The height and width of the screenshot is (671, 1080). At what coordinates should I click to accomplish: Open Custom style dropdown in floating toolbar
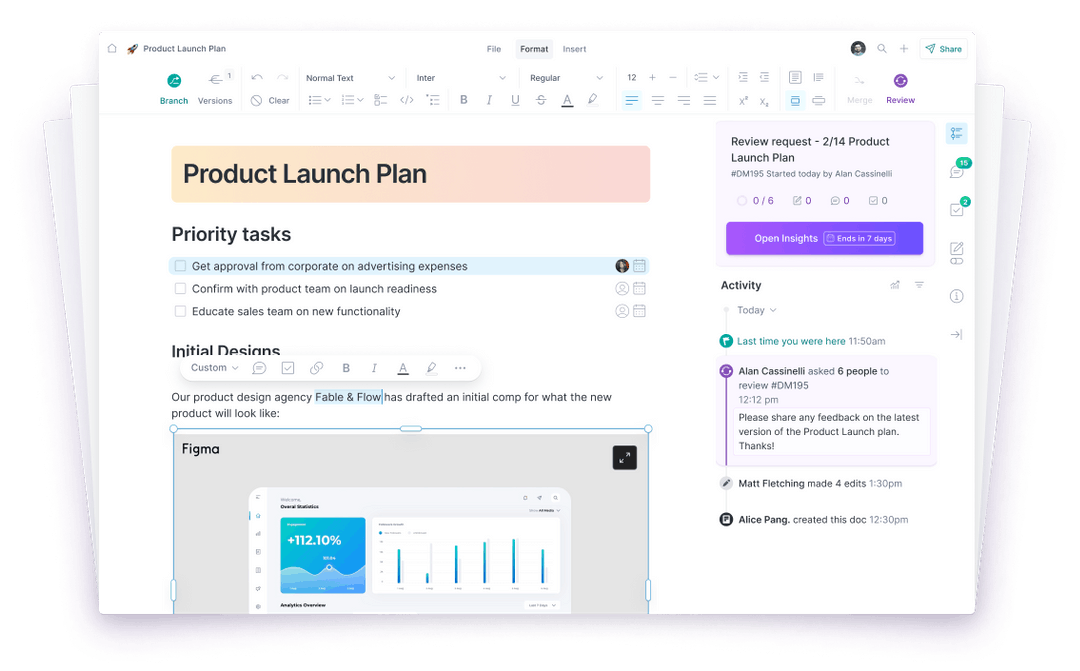click(214, 368)
